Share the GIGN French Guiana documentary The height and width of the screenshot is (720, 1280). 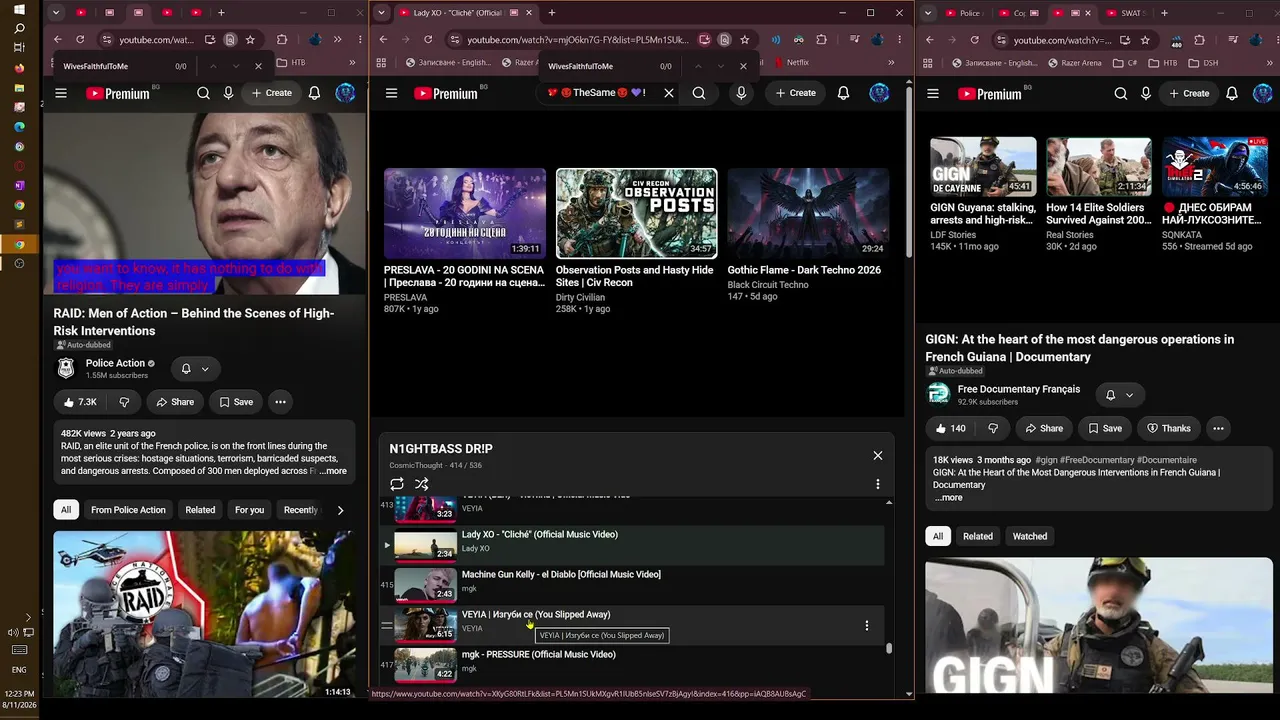1043,428
